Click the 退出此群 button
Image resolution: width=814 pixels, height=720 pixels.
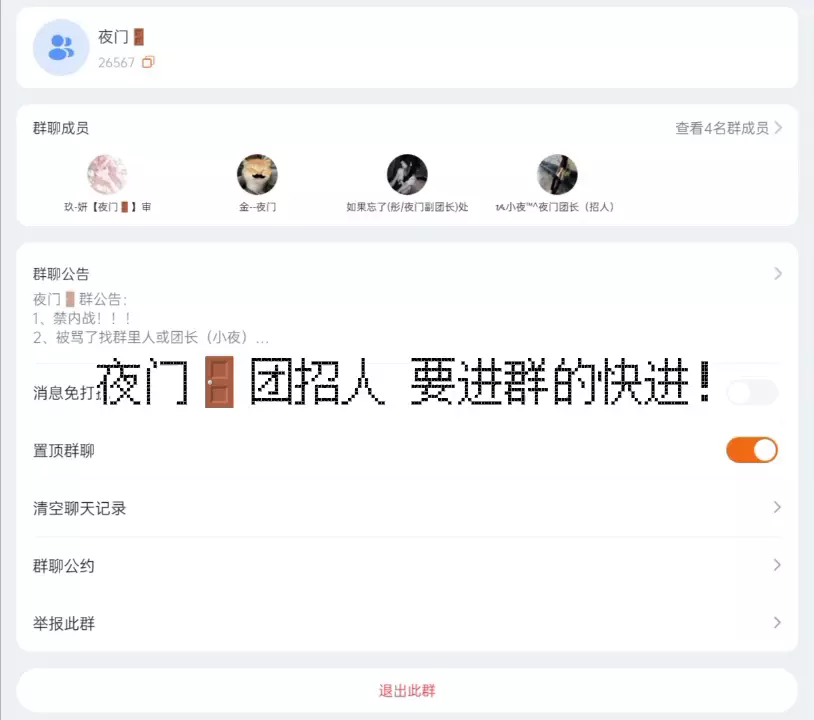pyautogui.click(x=407, y=690)
